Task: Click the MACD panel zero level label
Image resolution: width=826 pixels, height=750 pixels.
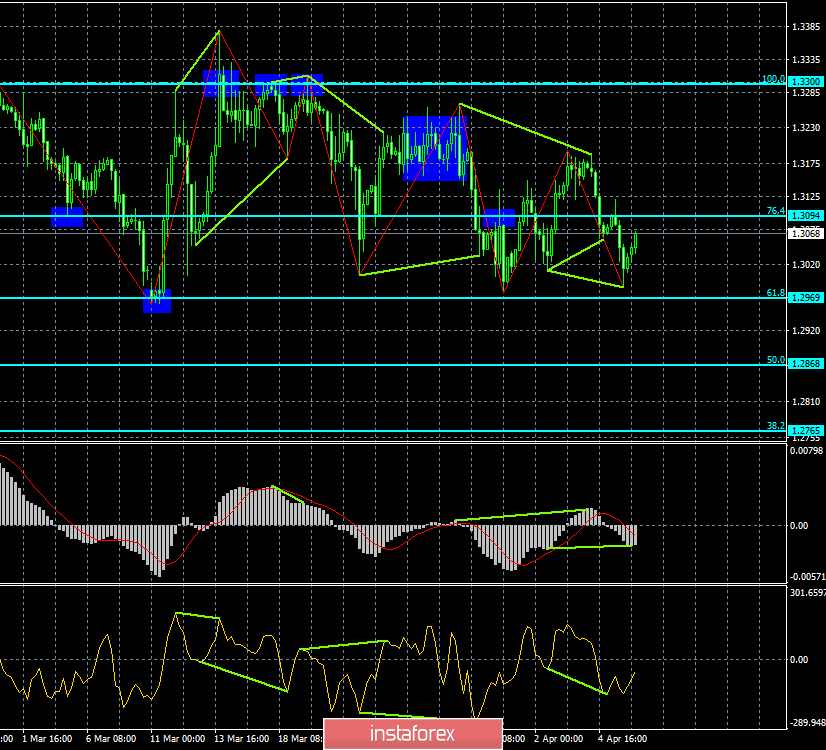Action: coord(799,526)
